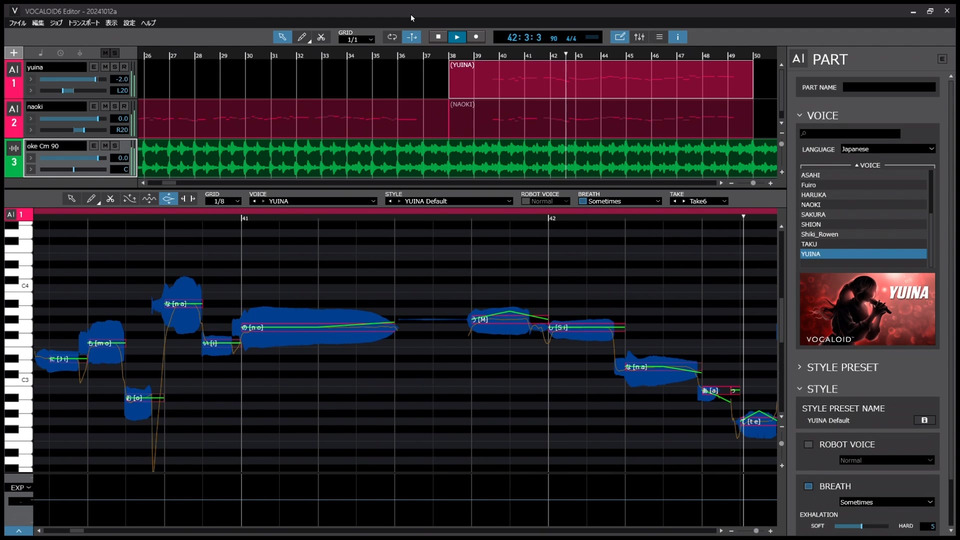Solo the yuina track

pos(114,67)
